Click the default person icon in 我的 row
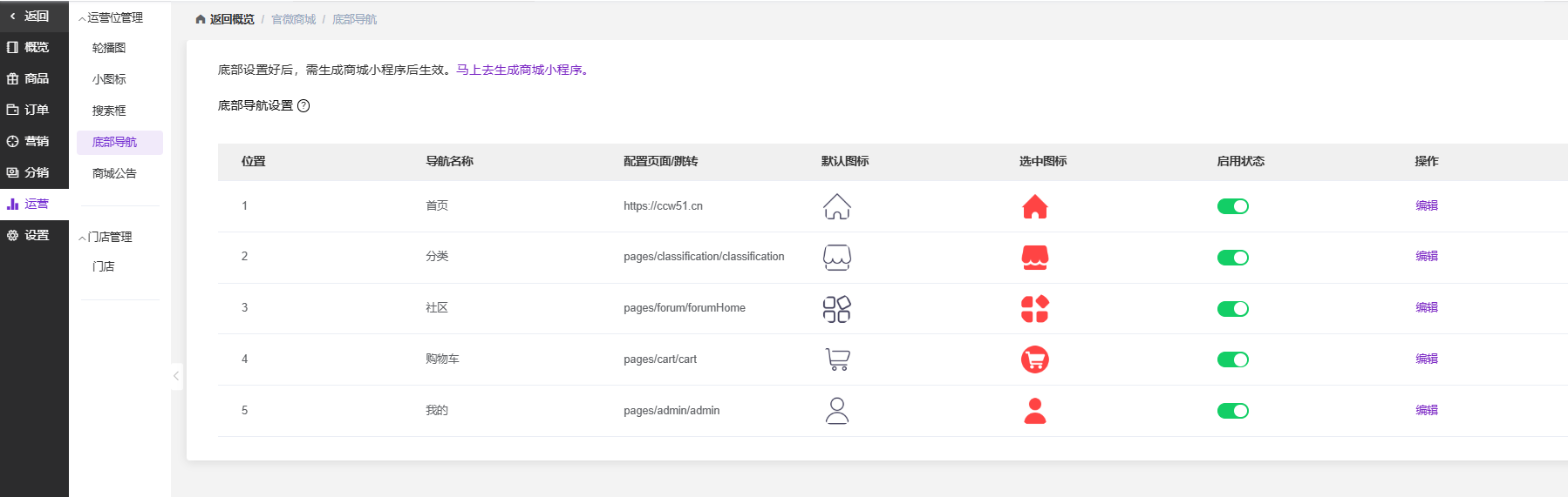1568x497 pixels. tap(837, 410)
